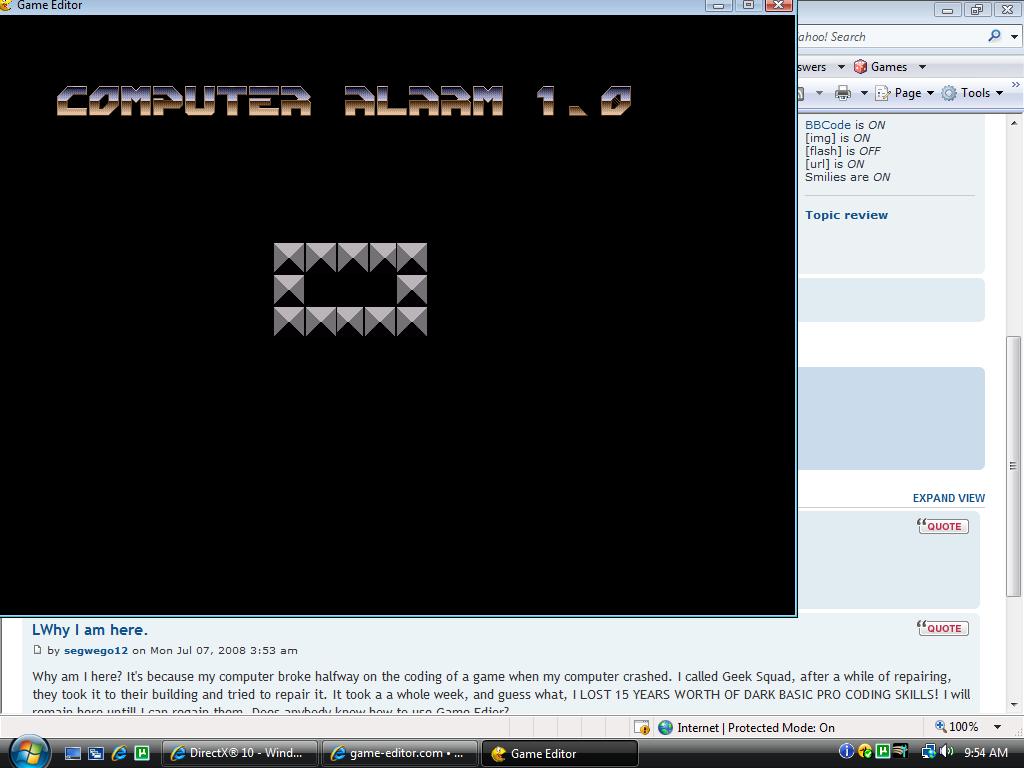
Task: Click the Show Desktop quick launch icon
Action: click(x=72, y=753)
